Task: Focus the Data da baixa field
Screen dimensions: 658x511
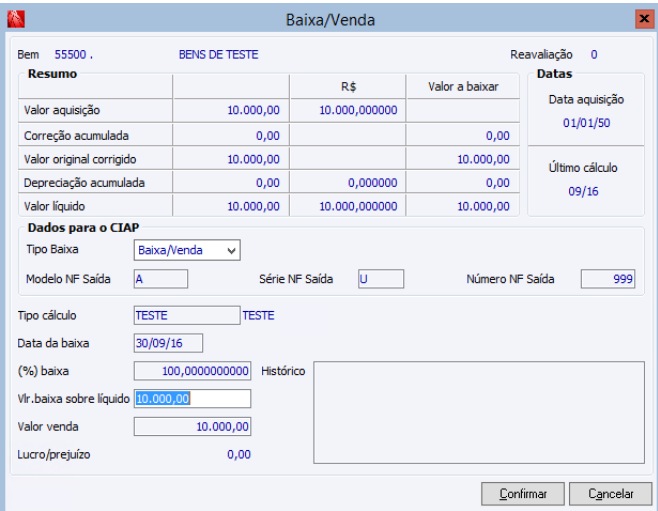Action: coord(168,343)
